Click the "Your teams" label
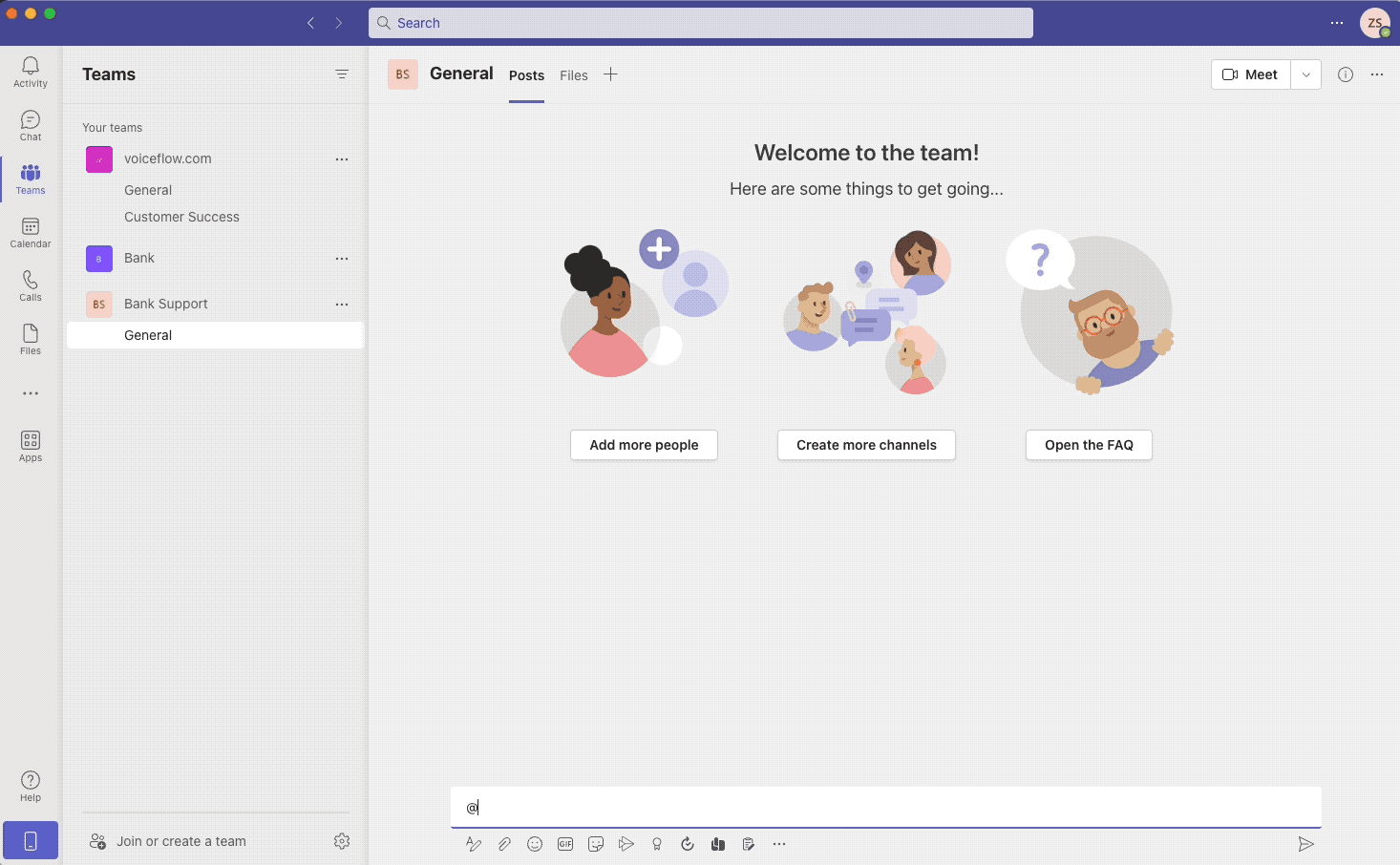 point(112,127)
